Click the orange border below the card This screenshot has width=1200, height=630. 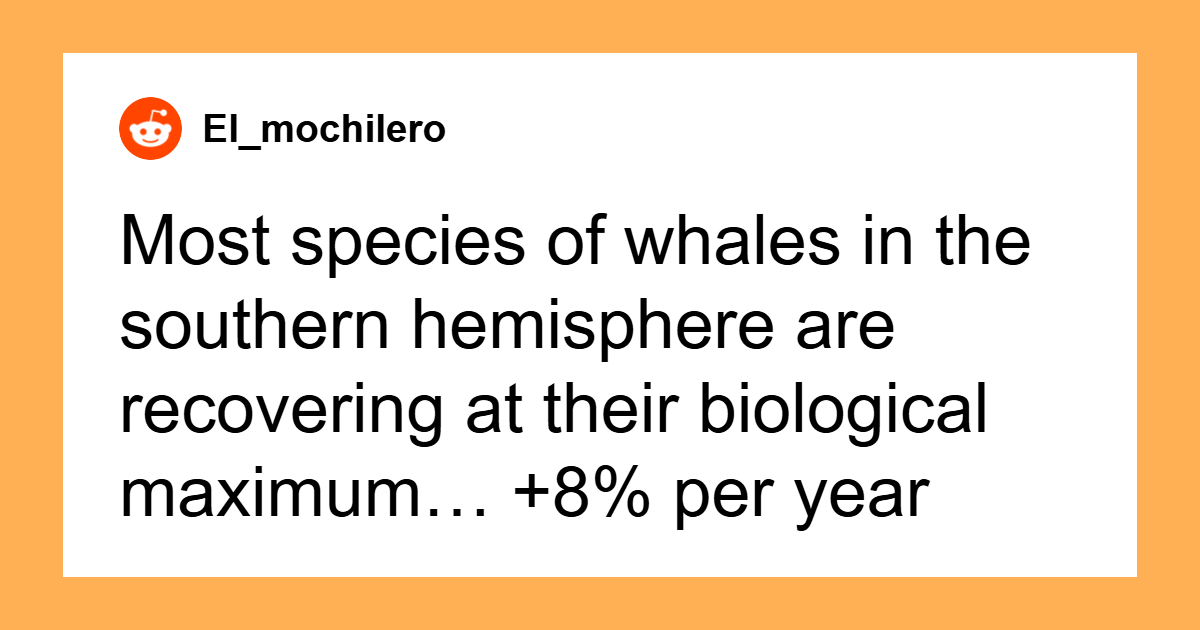coord(600,604)
